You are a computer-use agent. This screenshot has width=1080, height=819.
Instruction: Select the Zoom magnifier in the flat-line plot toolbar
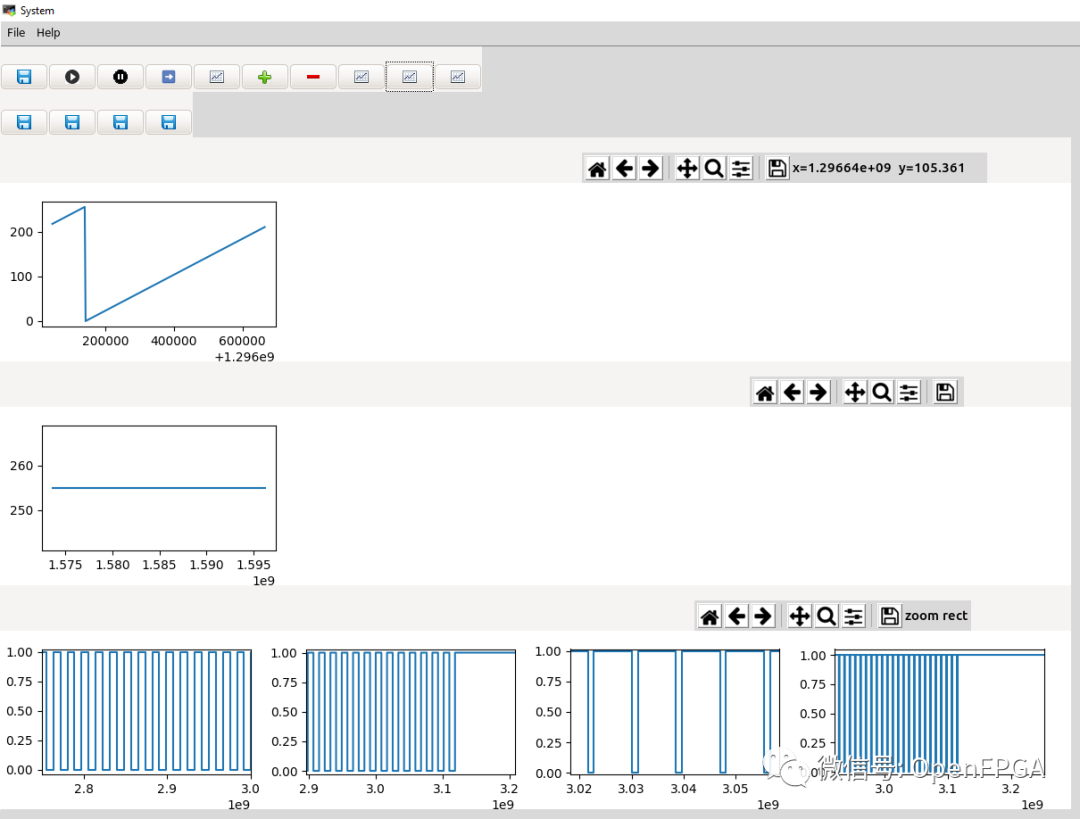882,393
